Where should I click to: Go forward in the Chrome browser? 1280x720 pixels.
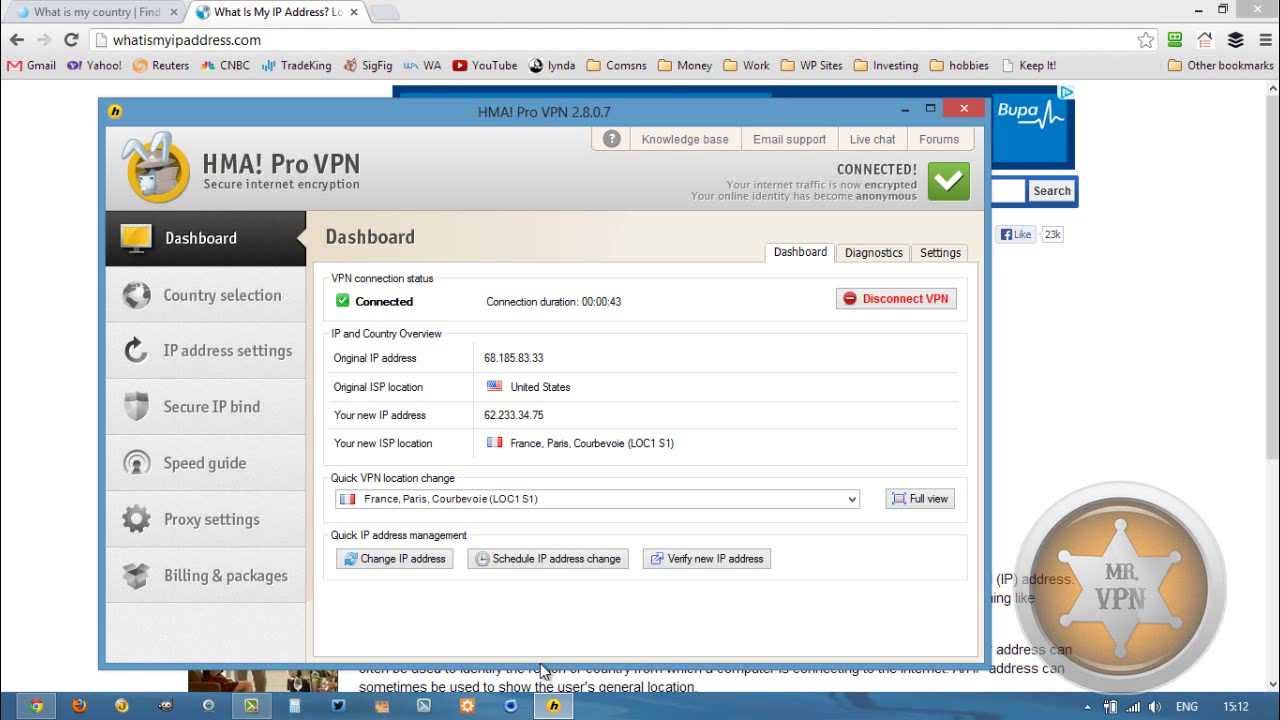coord(44,40)
